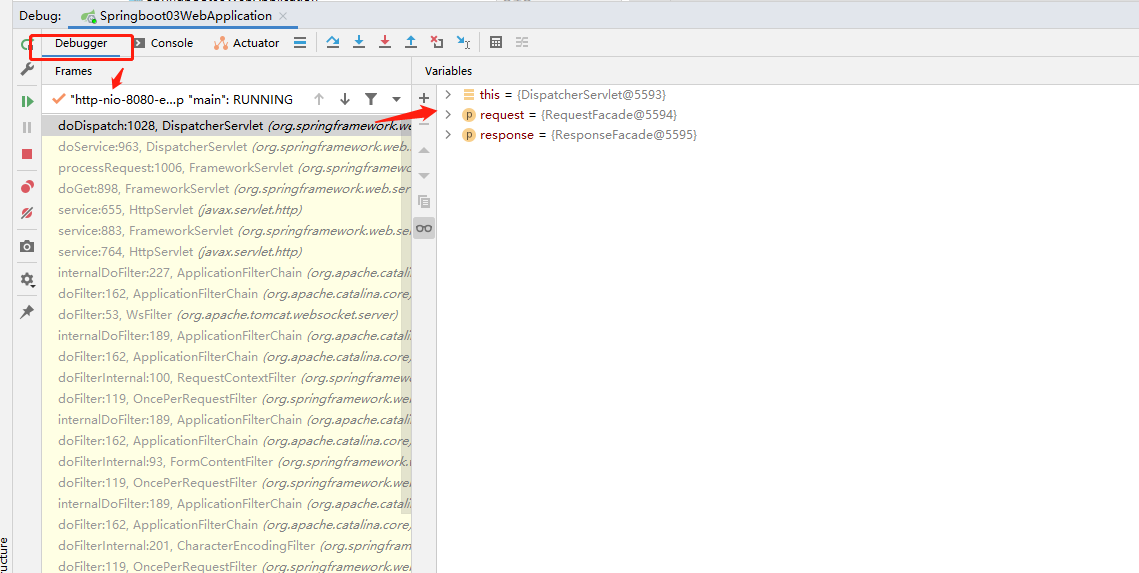Click the Force Step Into icon

[385, 42]
